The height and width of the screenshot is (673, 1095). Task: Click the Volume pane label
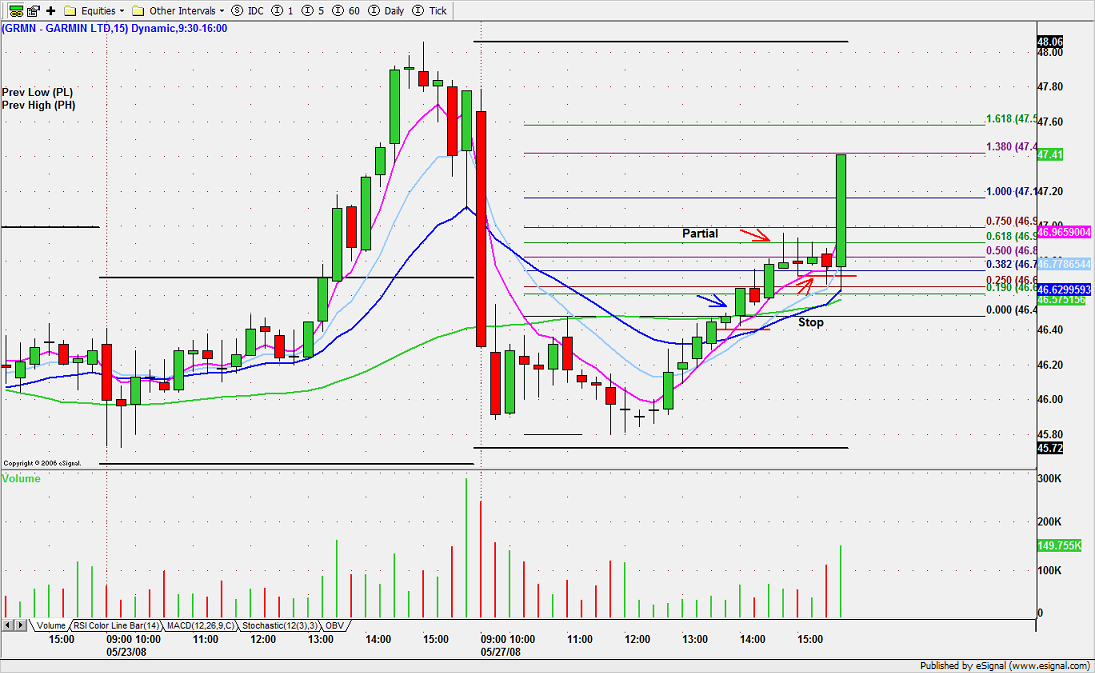21,479
